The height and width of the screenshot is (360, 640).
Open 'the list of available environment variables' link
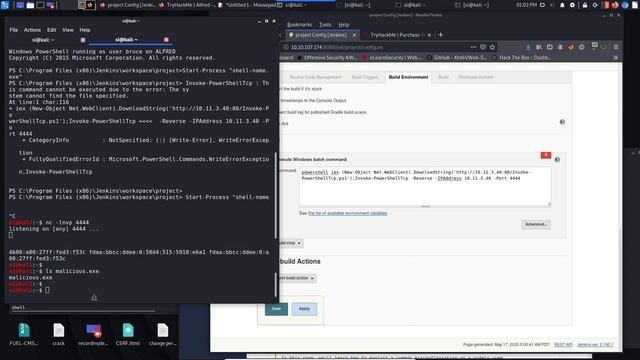[x=347, y=213]
